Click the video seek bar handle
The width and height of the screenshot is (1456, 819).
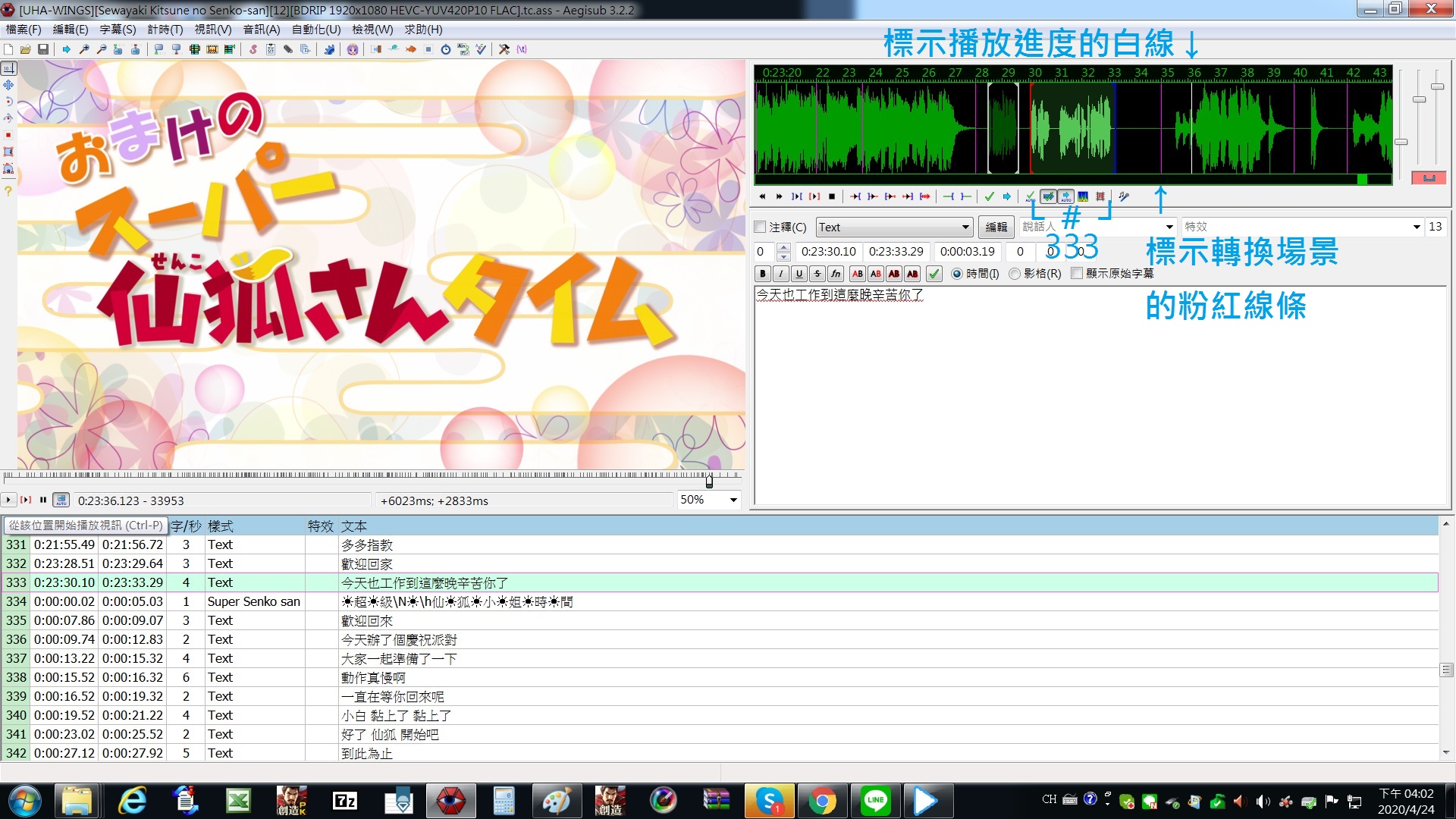[709, 481]
